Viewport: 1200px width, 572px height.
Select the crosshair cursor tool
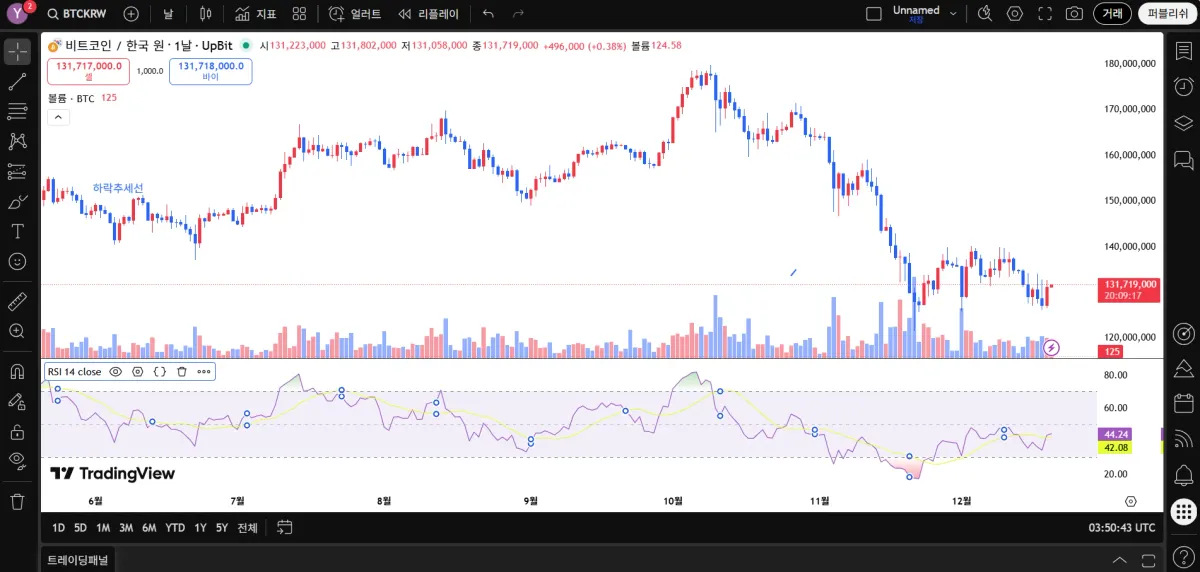click(x=17, y=52)
